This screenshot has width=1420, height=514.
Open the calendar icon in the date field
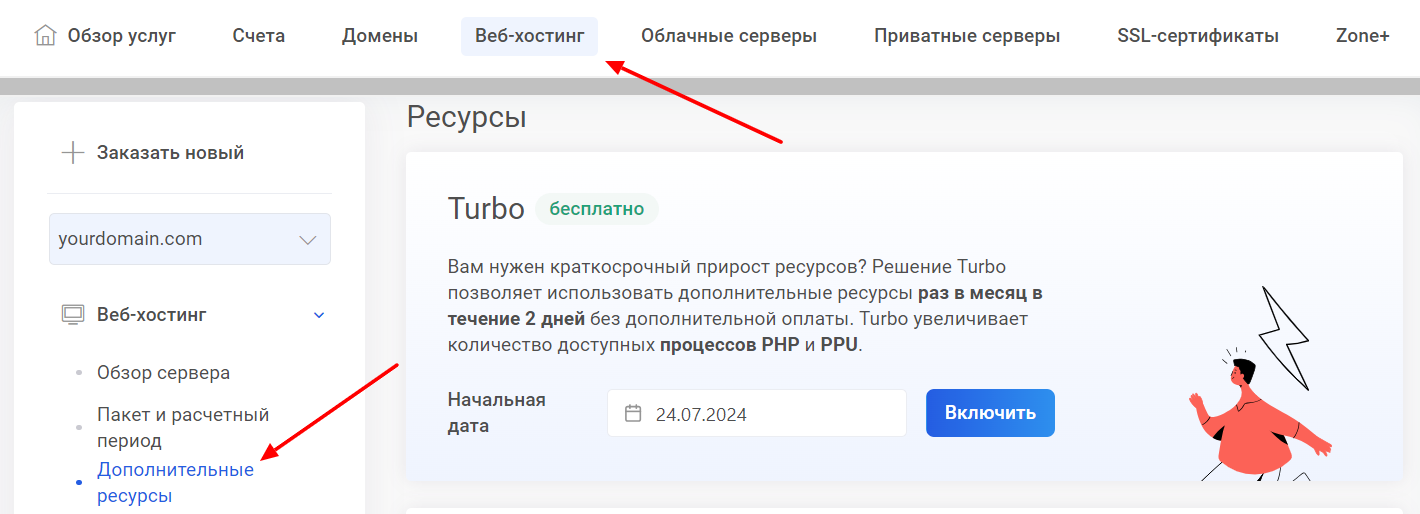[633, 414]
